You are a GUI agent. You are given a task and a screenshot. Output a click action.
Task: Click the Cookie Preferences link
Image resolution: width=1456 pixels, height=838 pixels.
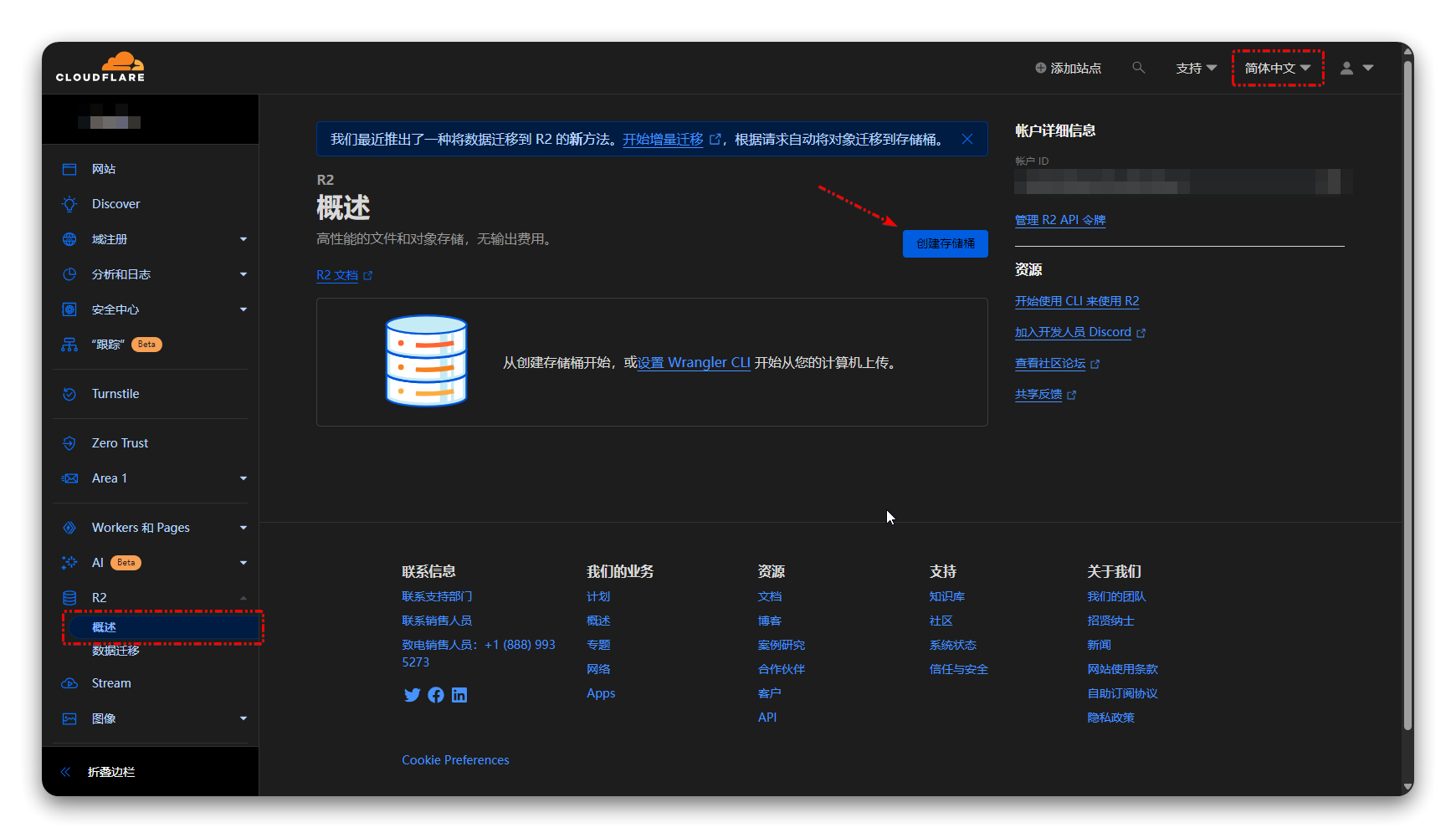[455, 760]
